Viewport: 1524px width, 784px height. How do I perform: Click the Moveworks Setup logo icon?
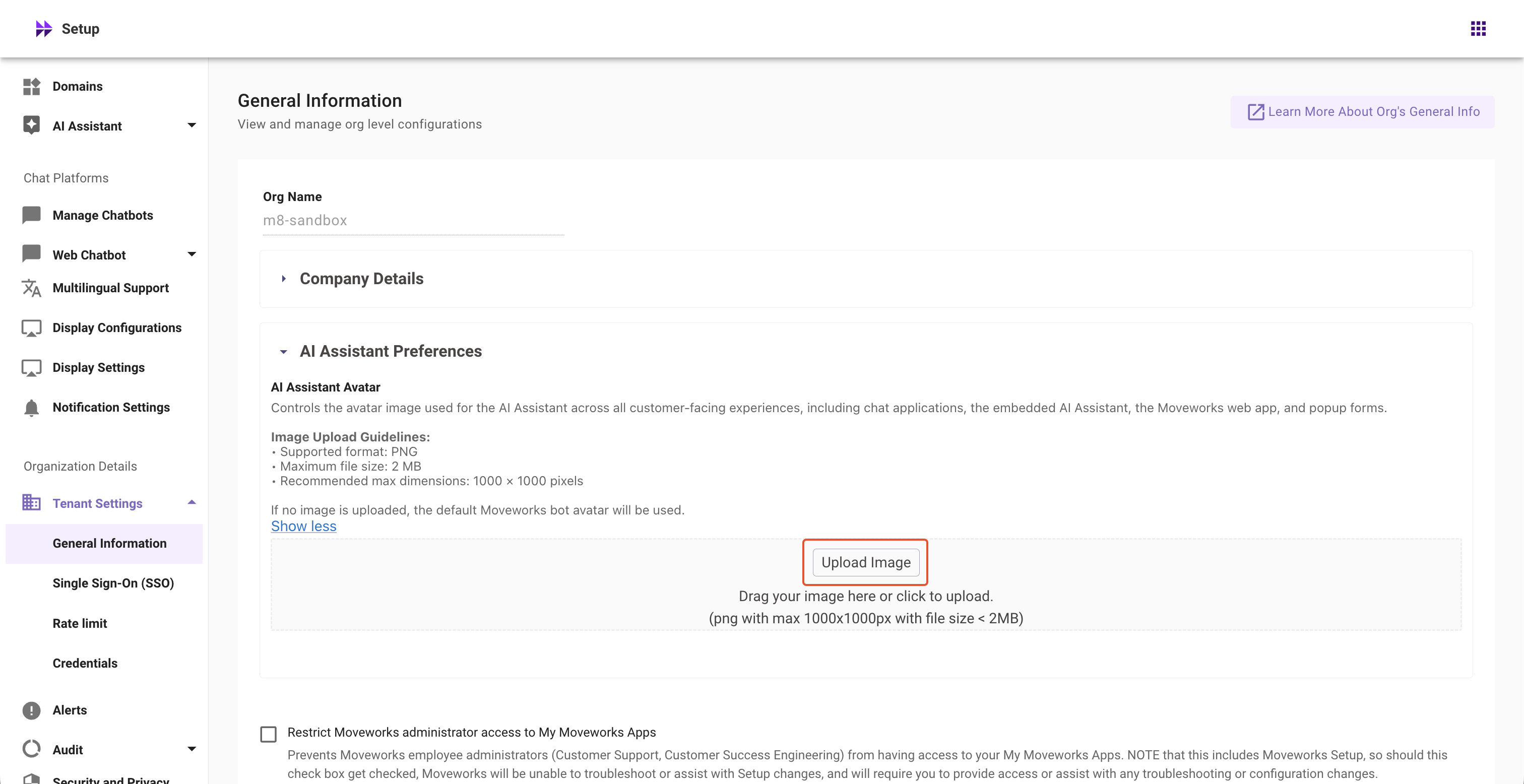click(x=43, y=28)
